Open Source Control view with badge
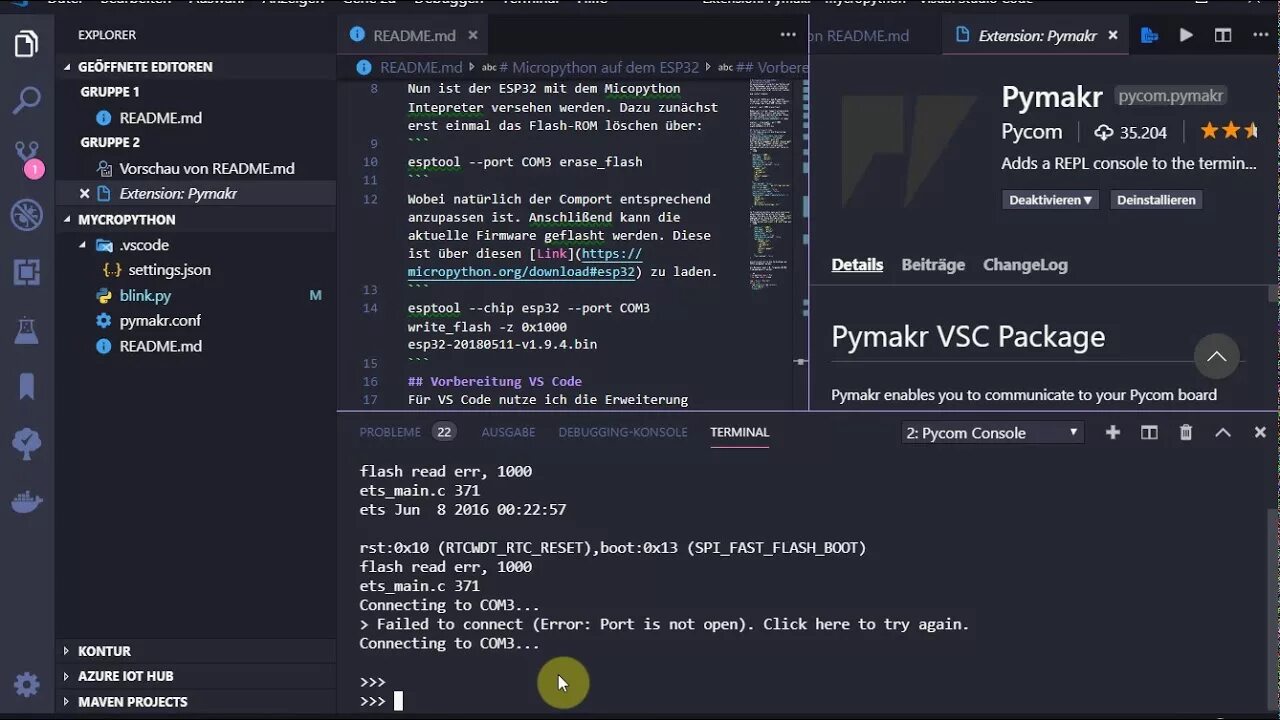Screen dimensions: 1280x720 click(x=27, y=158)
